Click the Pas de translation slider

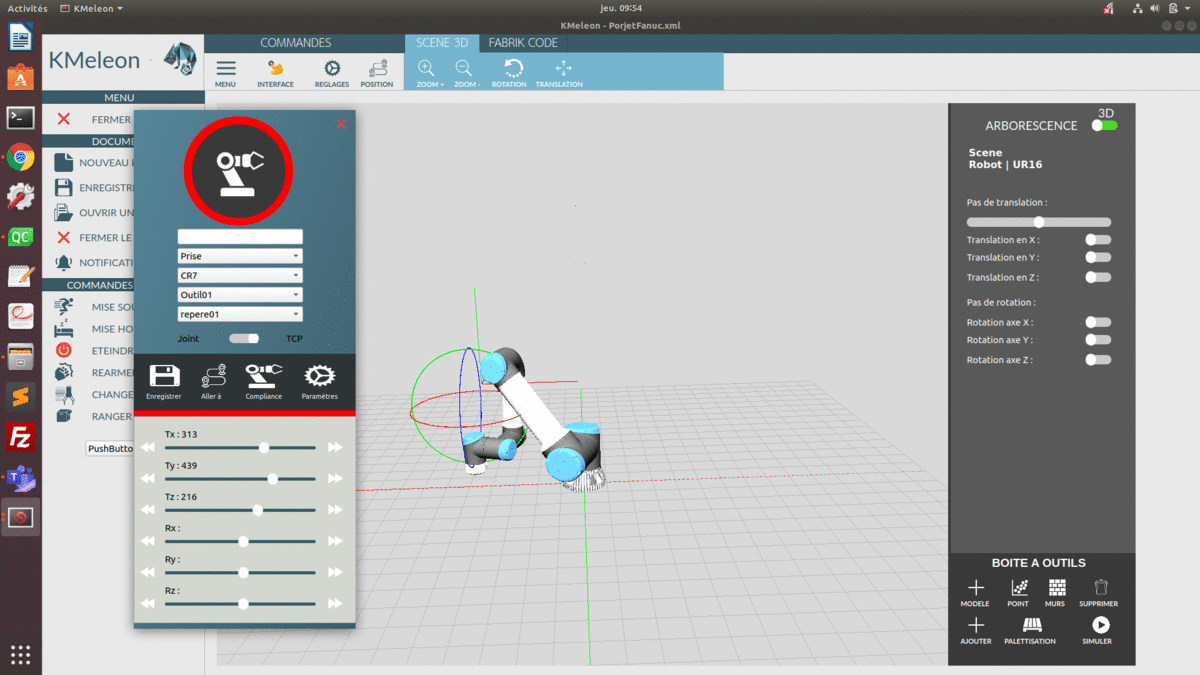point(1038,222)
